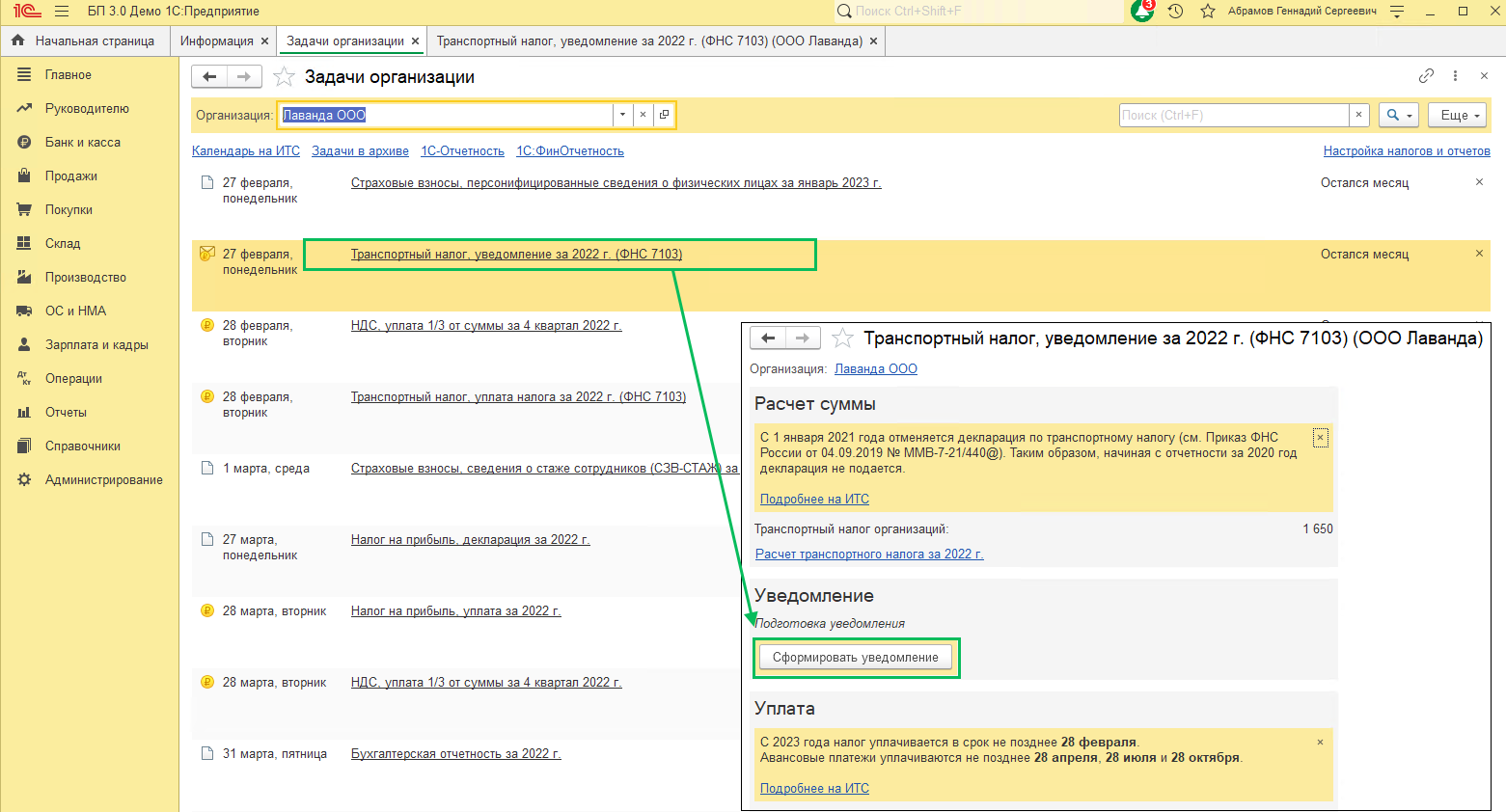Screen dimensions: 1506x812
Task: Clear the search field
Action: (x=1358, y=115)
